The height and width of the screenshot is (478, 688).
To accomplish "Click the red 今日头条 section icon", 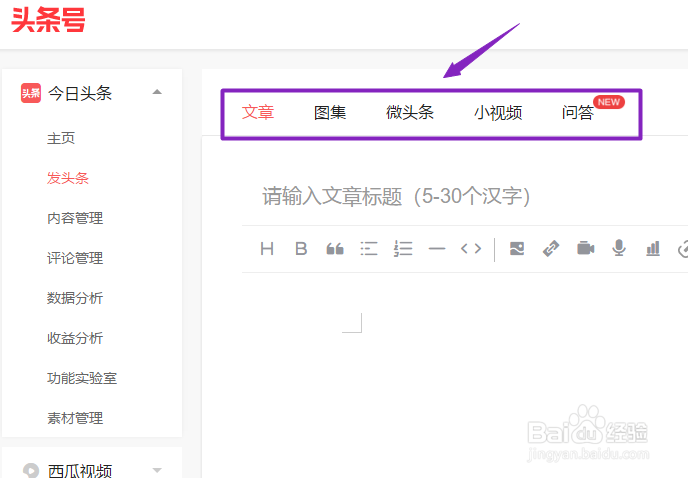I will point(31,93).
